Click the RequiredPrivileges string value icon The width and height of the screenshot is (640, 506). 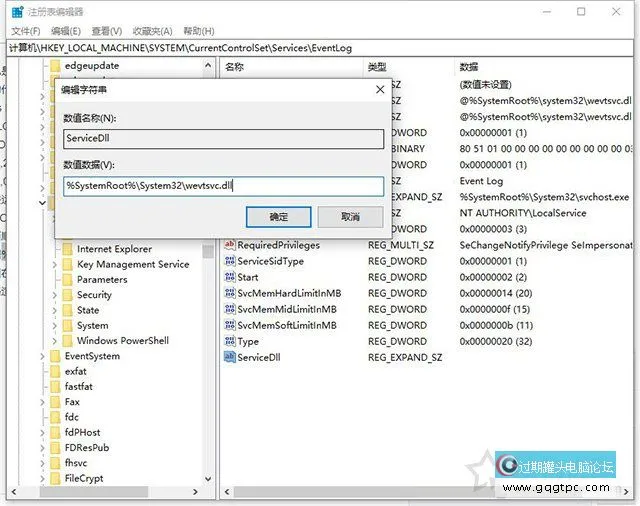[230, 245]
